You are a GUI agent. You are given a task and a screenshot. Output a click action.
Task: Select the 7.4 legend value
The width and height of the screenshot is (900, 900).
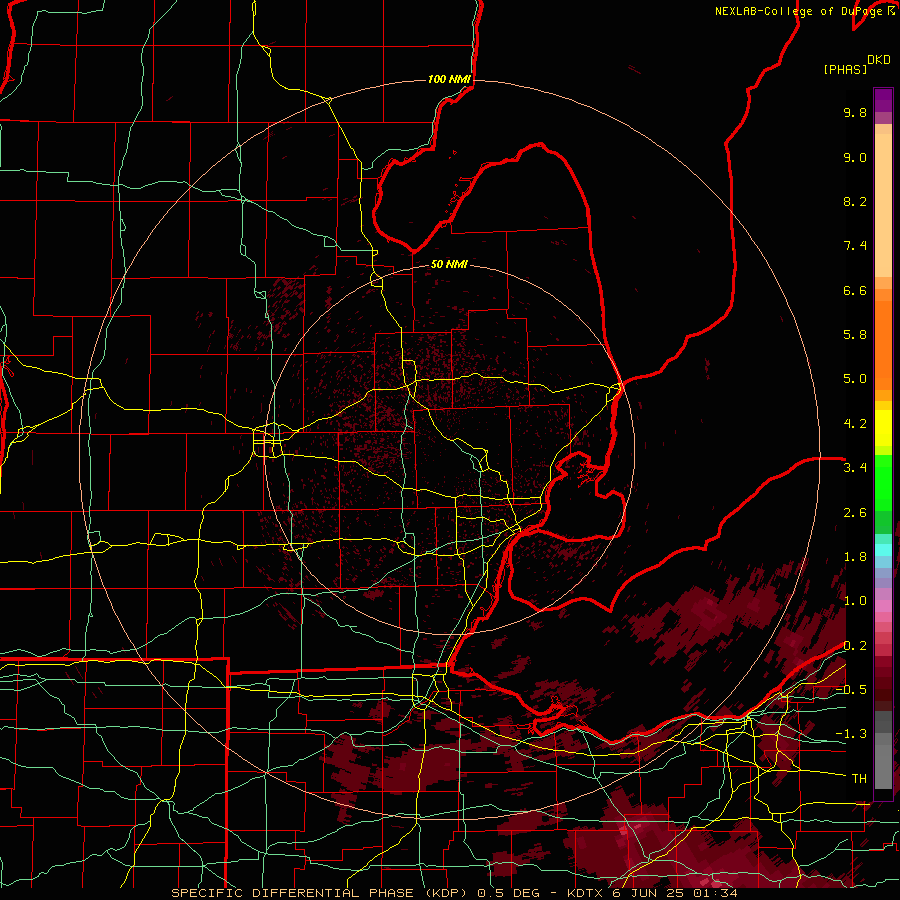855,246
